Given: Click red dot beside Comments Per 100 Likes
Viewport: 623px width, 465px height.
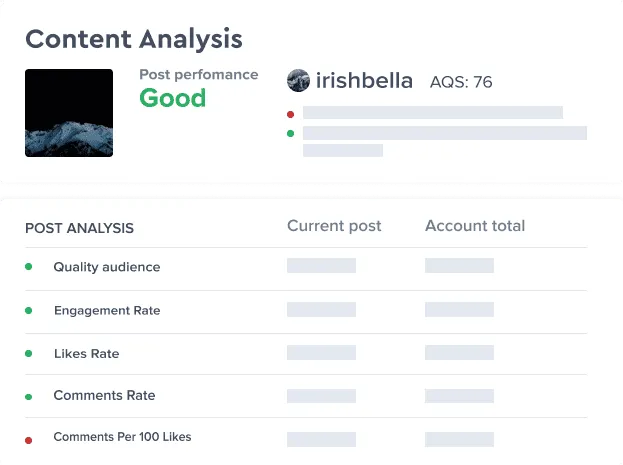Looking at the screenshot, I should click(x=29, y=440).
